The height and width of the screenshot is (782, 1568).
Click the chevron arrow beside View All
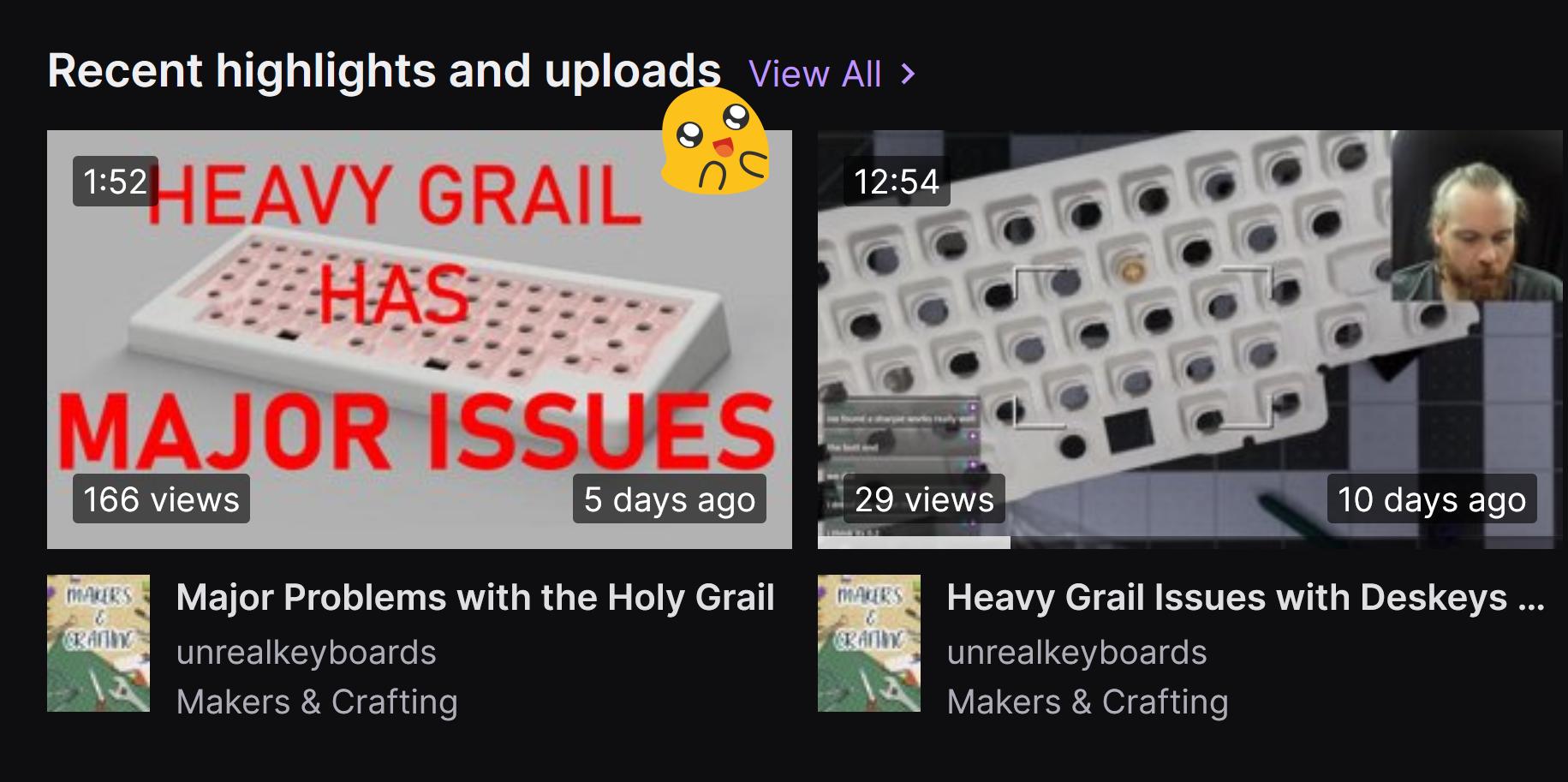tap(909, 75)
